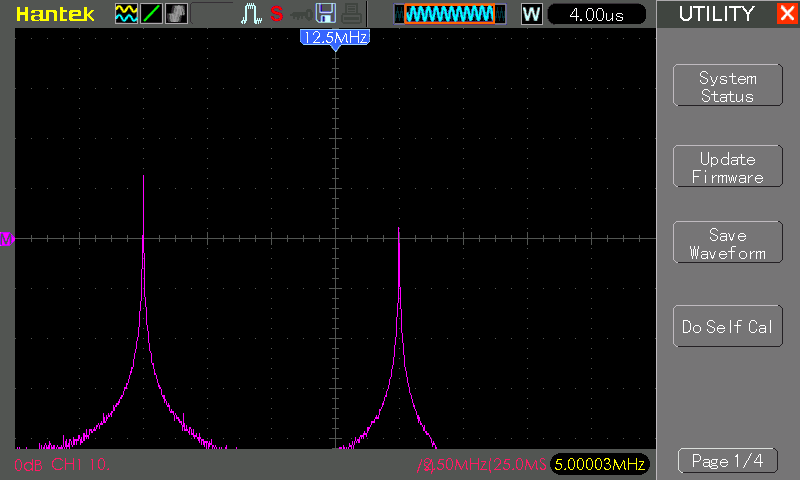The height and width of the screenshot is (480, 800).
Task: Click the UTILITY menu title
Action: (716, 14)
